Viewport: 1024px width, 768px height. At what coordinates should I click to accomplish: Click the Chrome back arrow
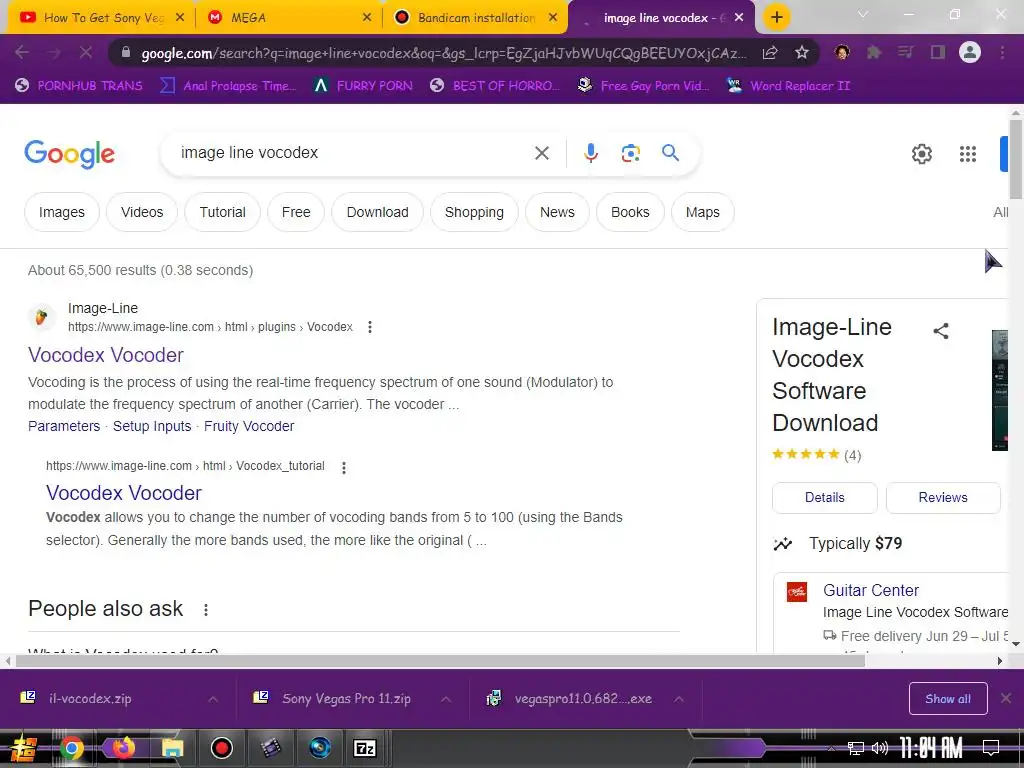(x=22, y=52)
